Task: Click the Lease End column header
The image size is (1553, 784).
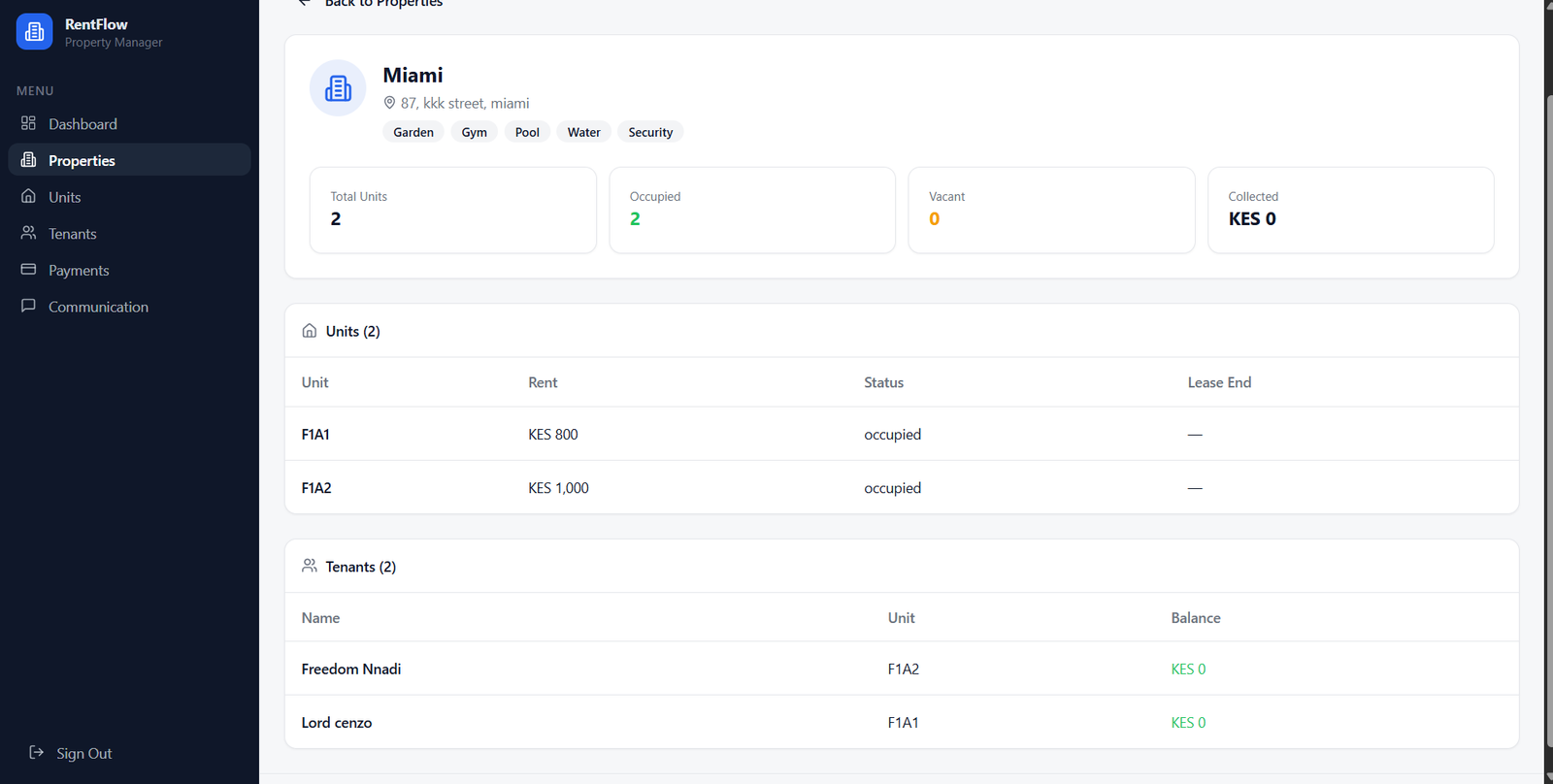Action: point(1219,382)
